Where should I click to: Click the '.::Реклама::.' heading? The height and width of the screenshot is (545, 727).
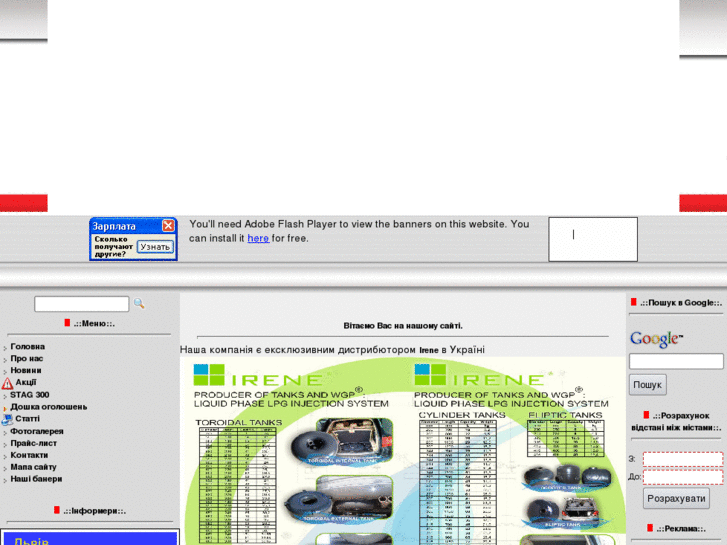coord(681,529)
